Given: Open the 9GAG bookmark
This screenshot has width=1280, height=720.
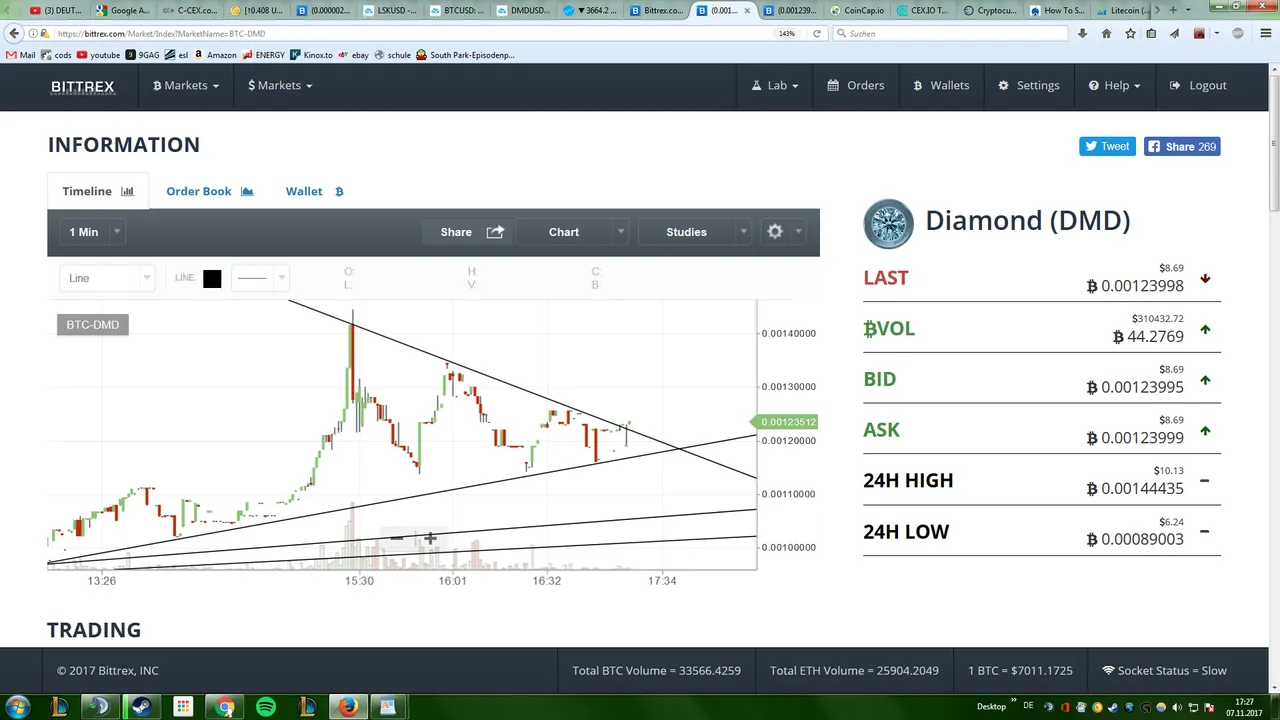Looking at the screenshot, I should 142,55.
